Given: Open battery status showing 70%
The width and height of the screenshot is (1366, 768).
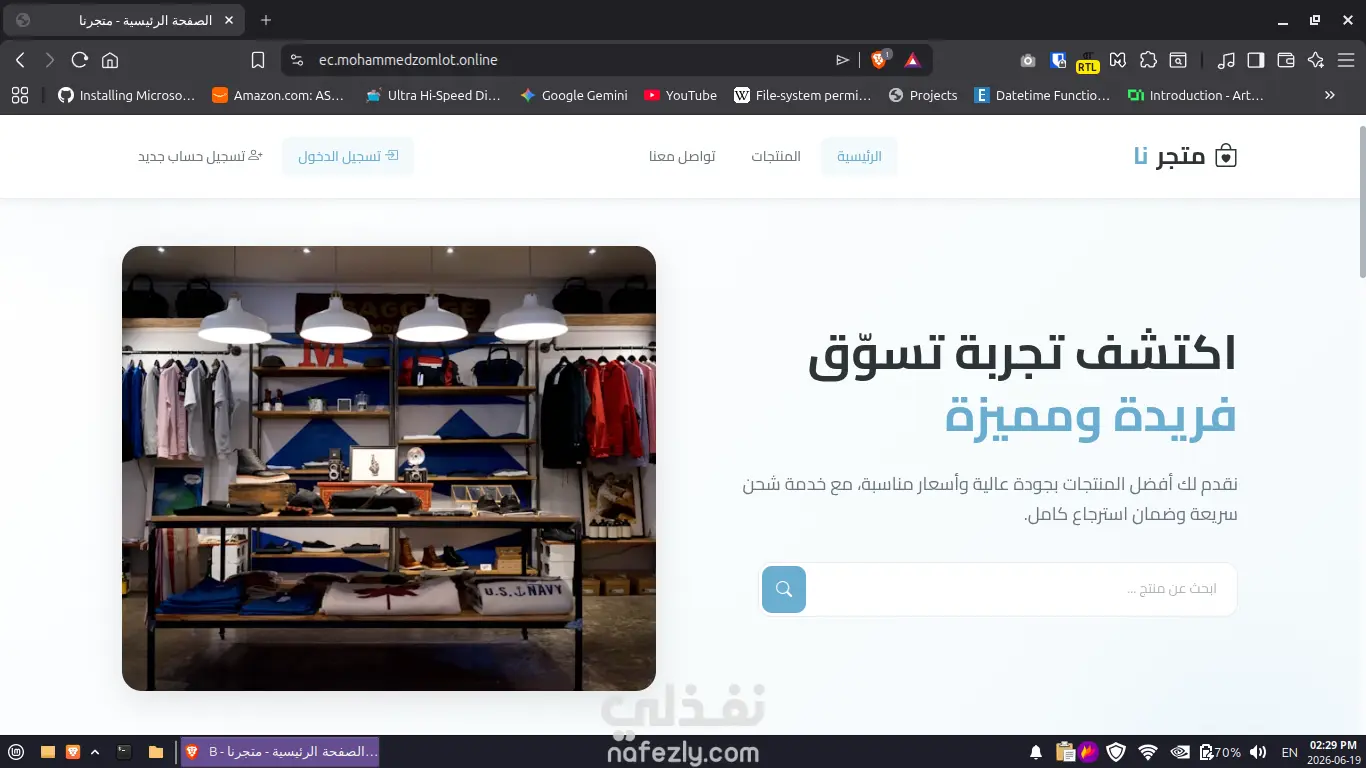Looking at the screenshot, I should [x=1220, y=752].
